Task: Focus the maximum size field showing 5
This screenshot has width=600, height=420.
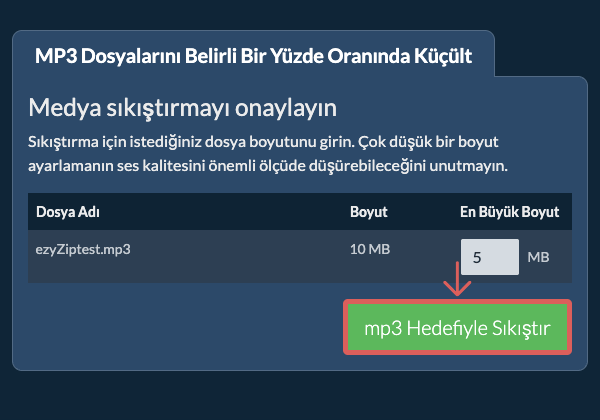Action: (490, 257)
